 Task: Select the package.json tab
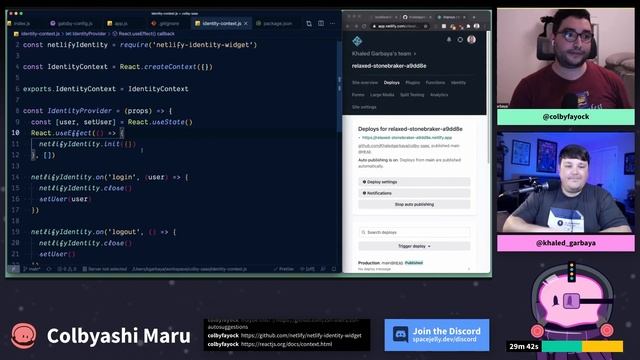274,24
